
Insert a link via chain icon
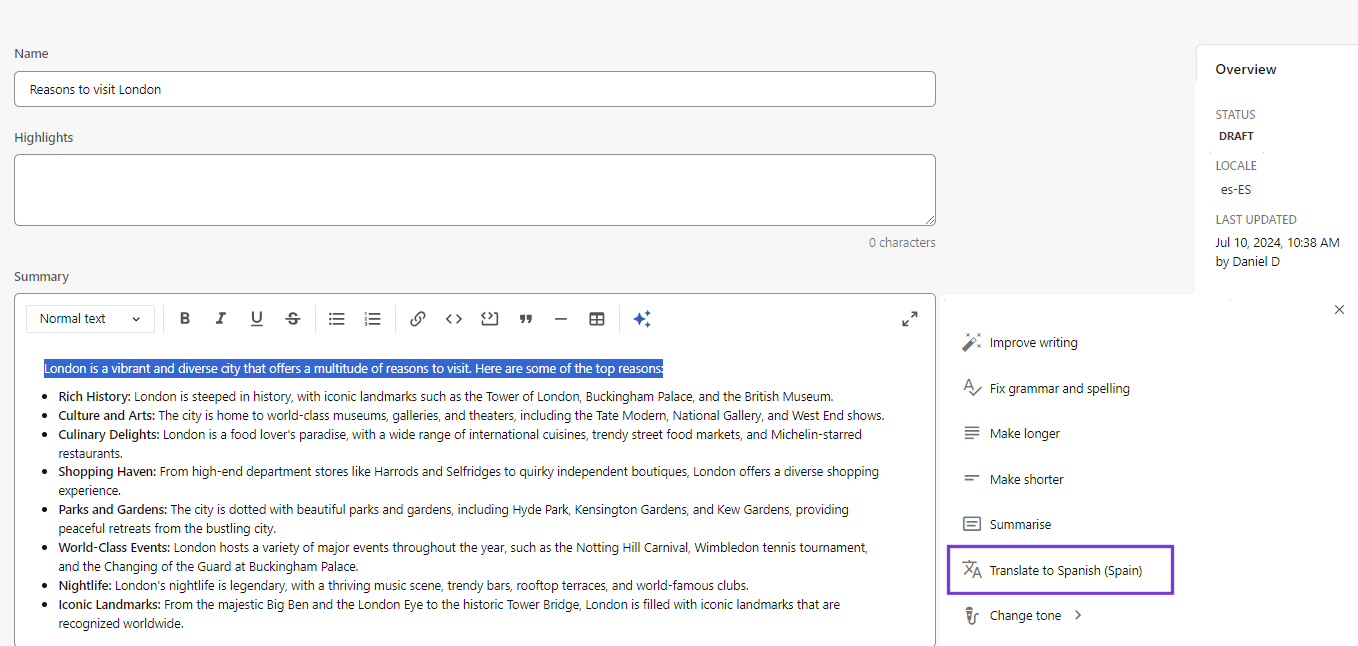(x=418, y=319)
